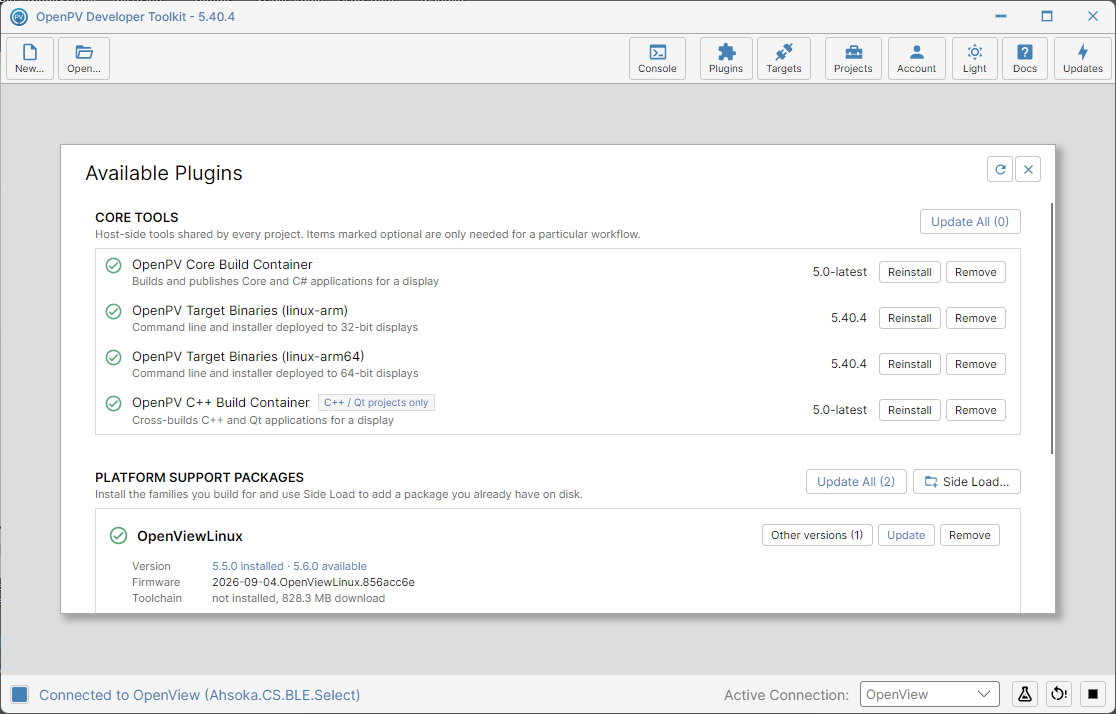Close the Available Plugins panel
The height and width of the screenshot is (714, 1116).
[x=1028, y=169]
